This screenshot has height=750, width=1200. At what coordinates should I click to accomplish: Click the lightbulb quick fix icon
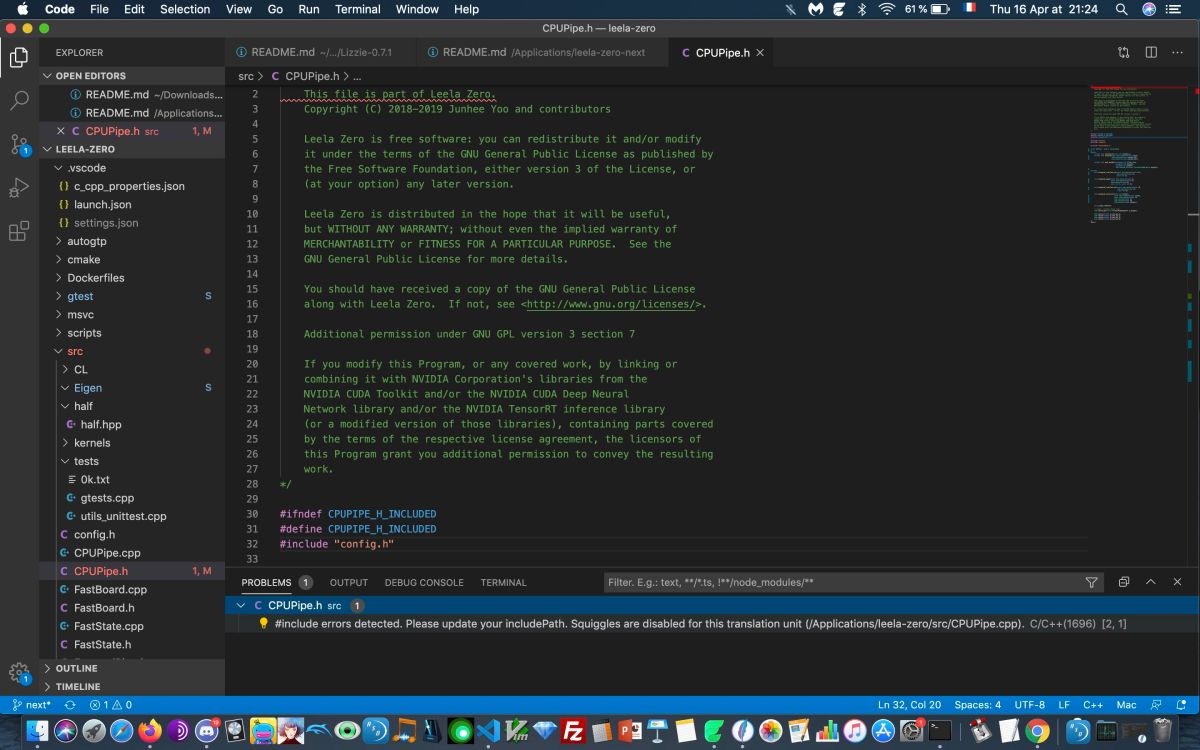click(264, 623)
